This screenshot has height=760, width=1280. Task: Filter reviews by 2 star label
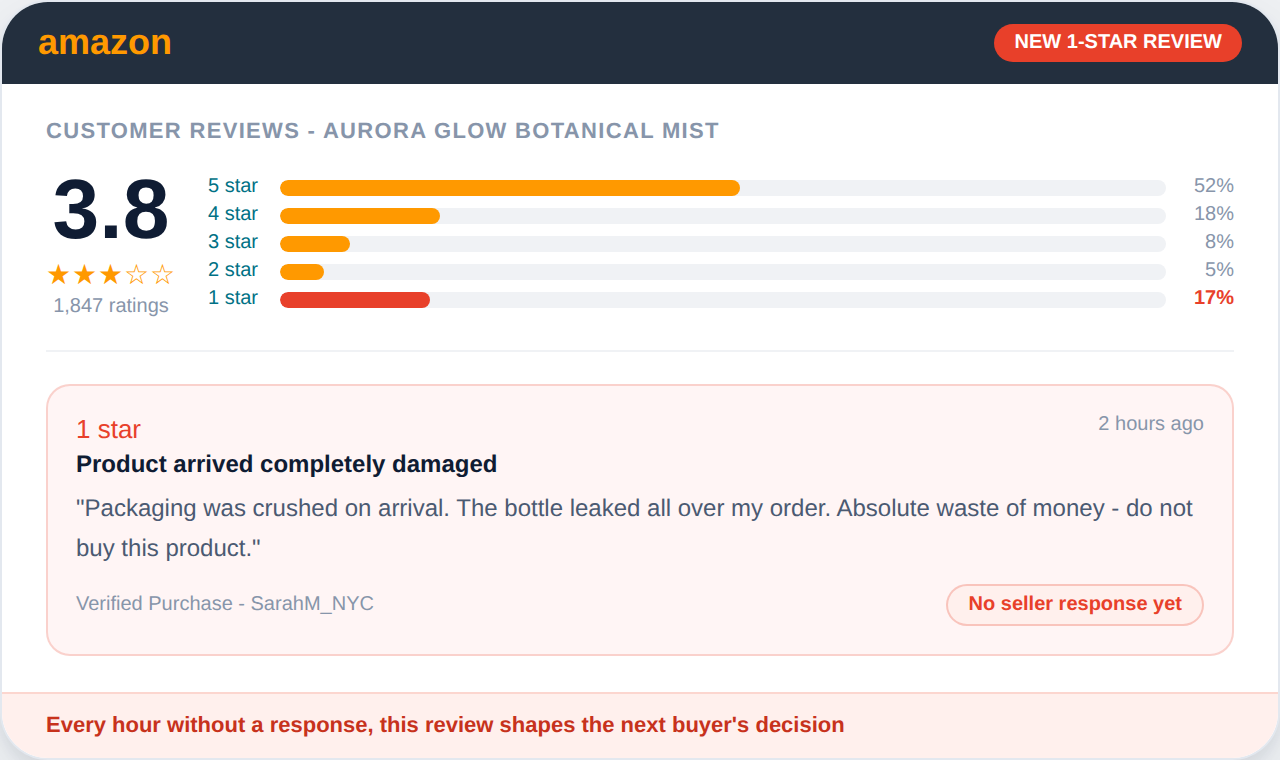point(233,270)
